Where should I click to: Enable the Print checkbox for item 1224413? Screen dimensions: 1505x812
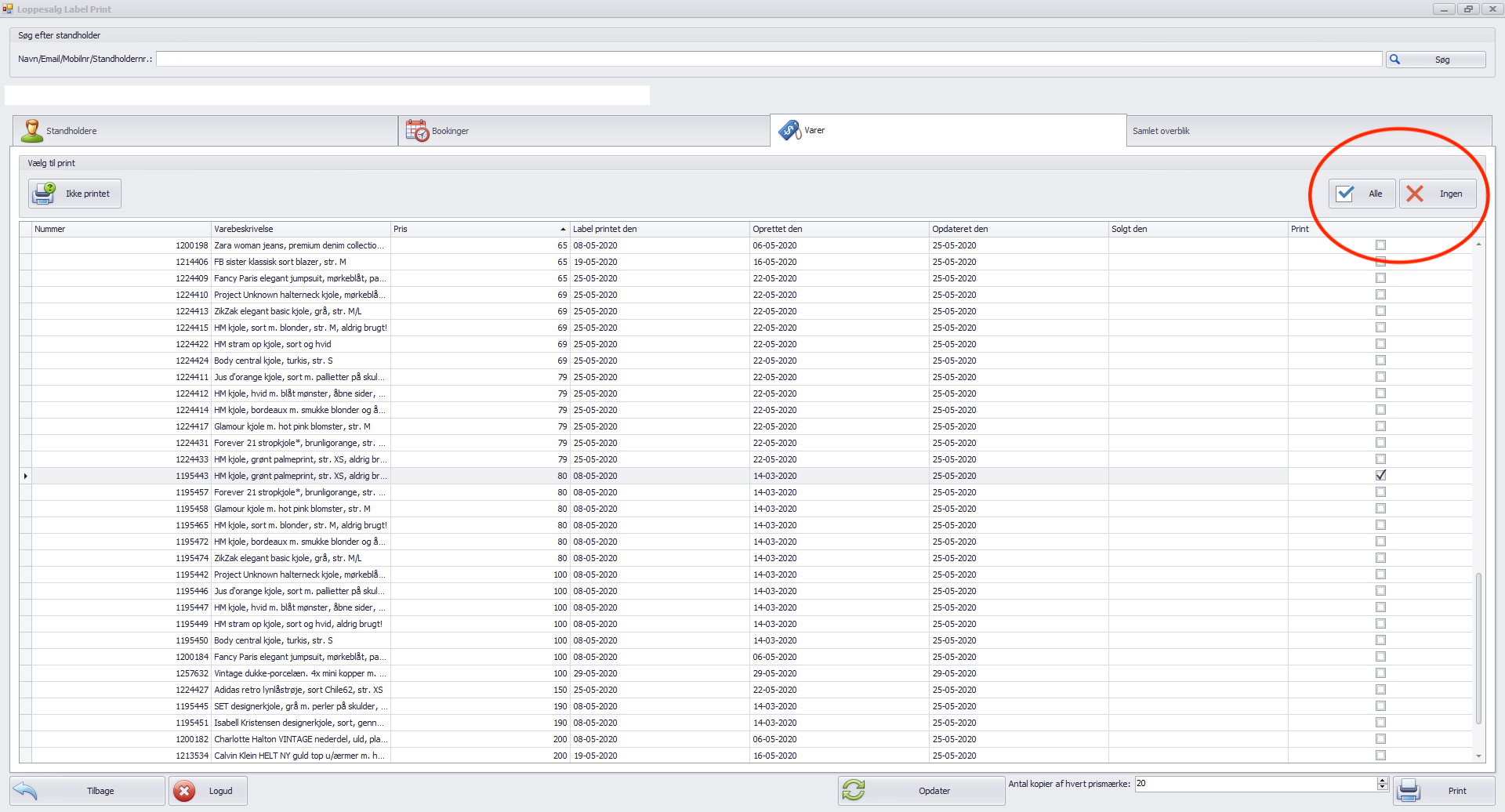[1381, 311]
